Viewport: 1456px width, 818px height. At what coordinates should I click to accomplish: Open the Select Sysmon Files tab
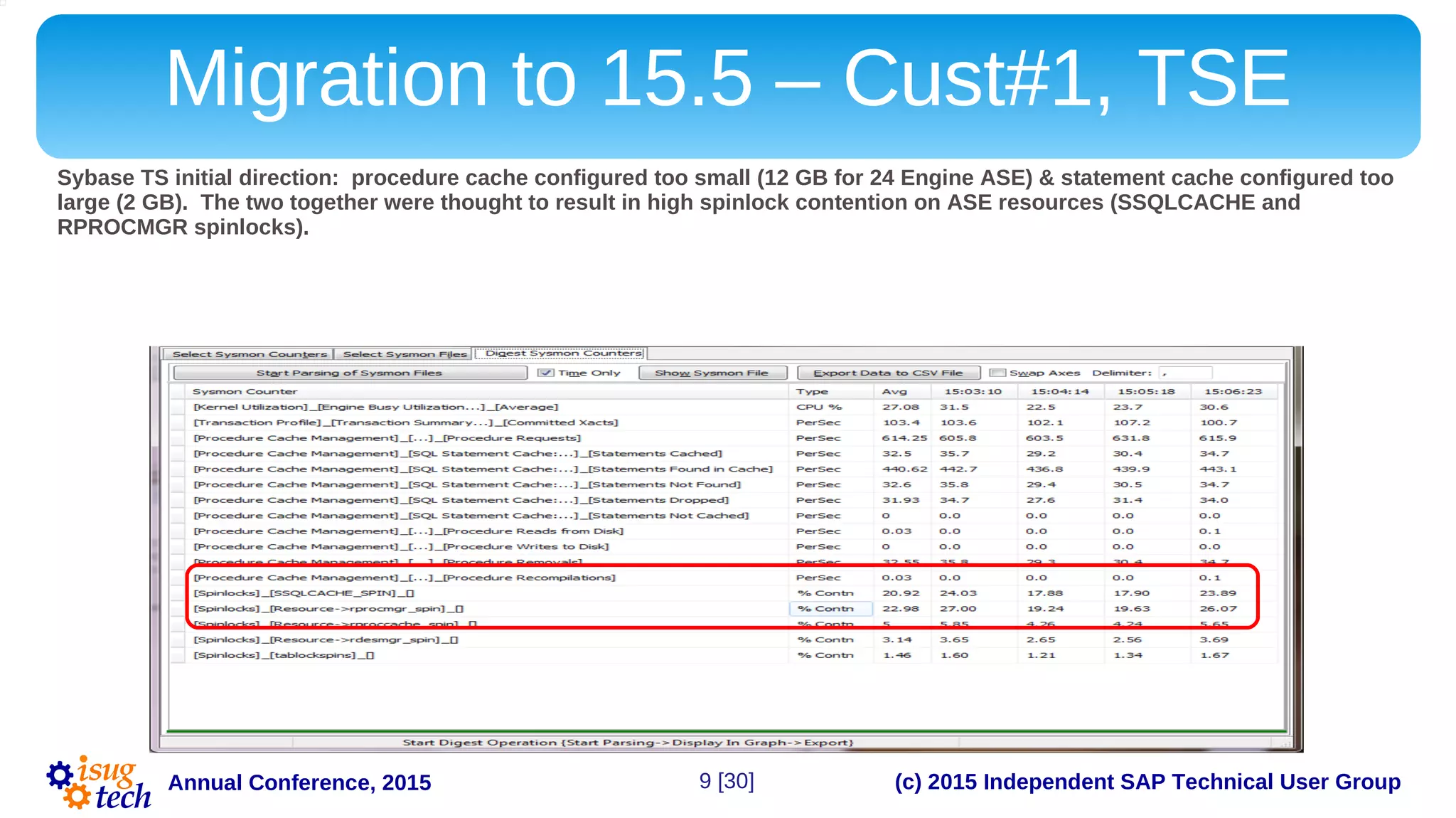point(405,354)
